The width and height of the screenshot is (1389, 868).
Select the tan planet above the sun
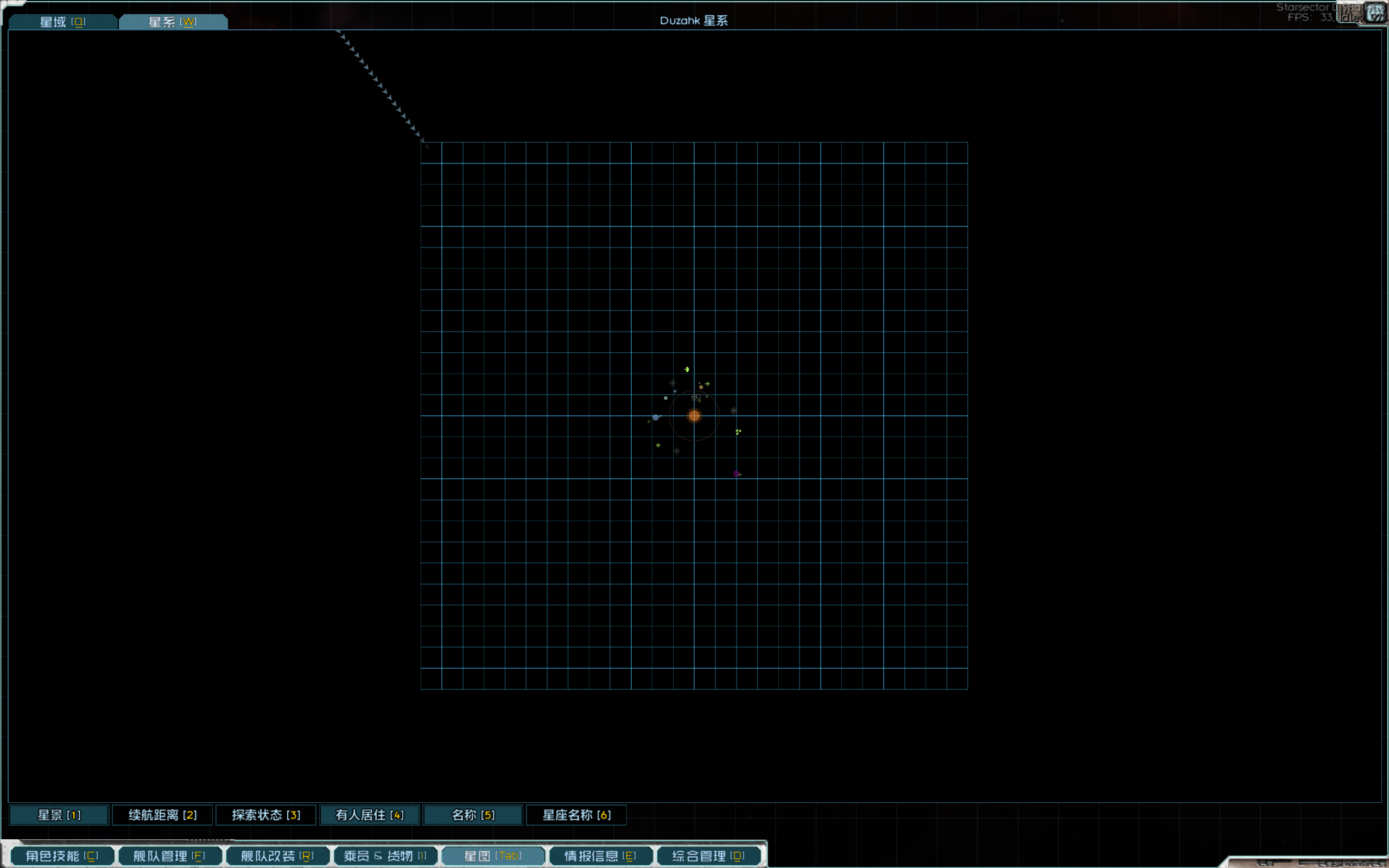(701, 387)
